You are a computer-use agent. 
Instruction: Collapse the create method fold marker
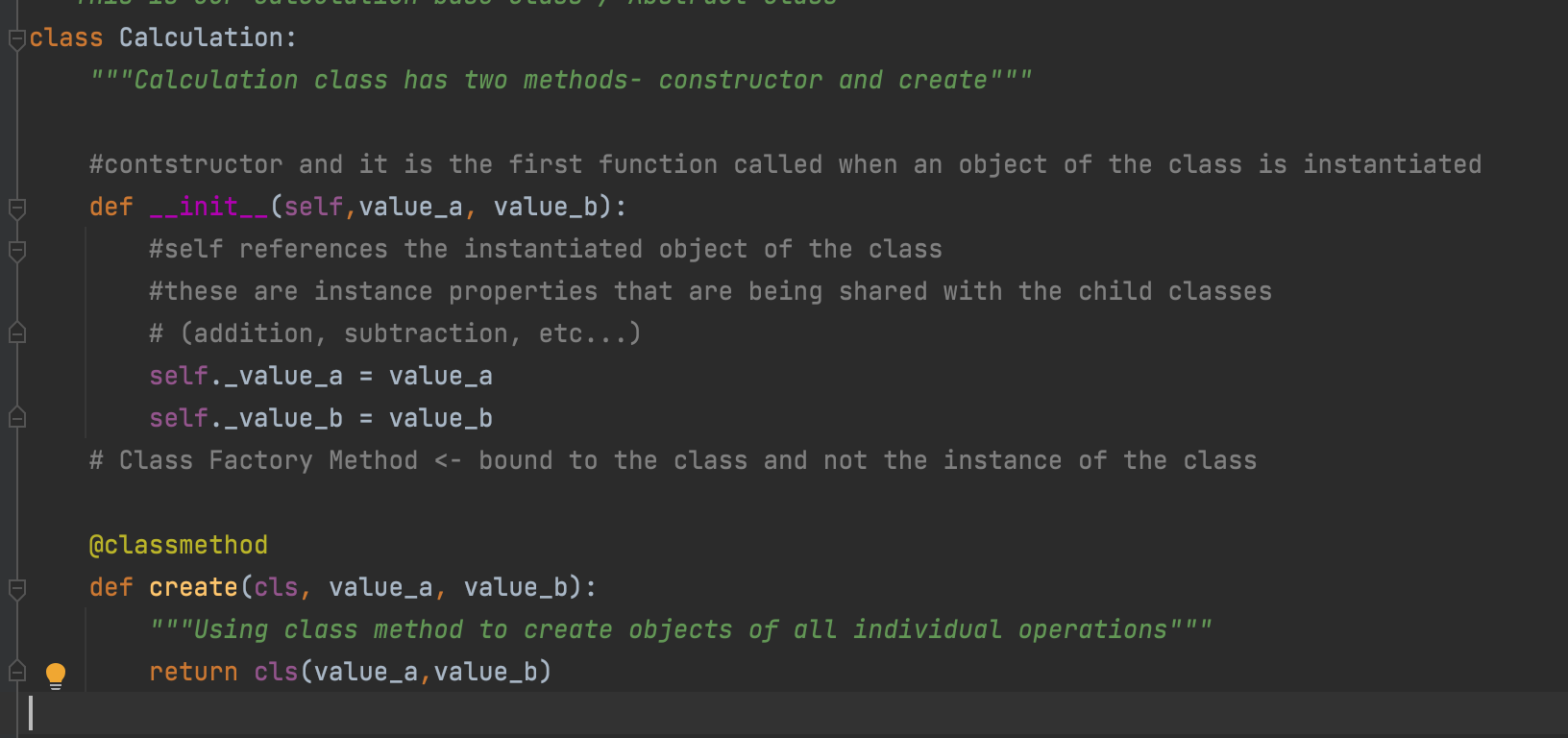click(16, 588)
